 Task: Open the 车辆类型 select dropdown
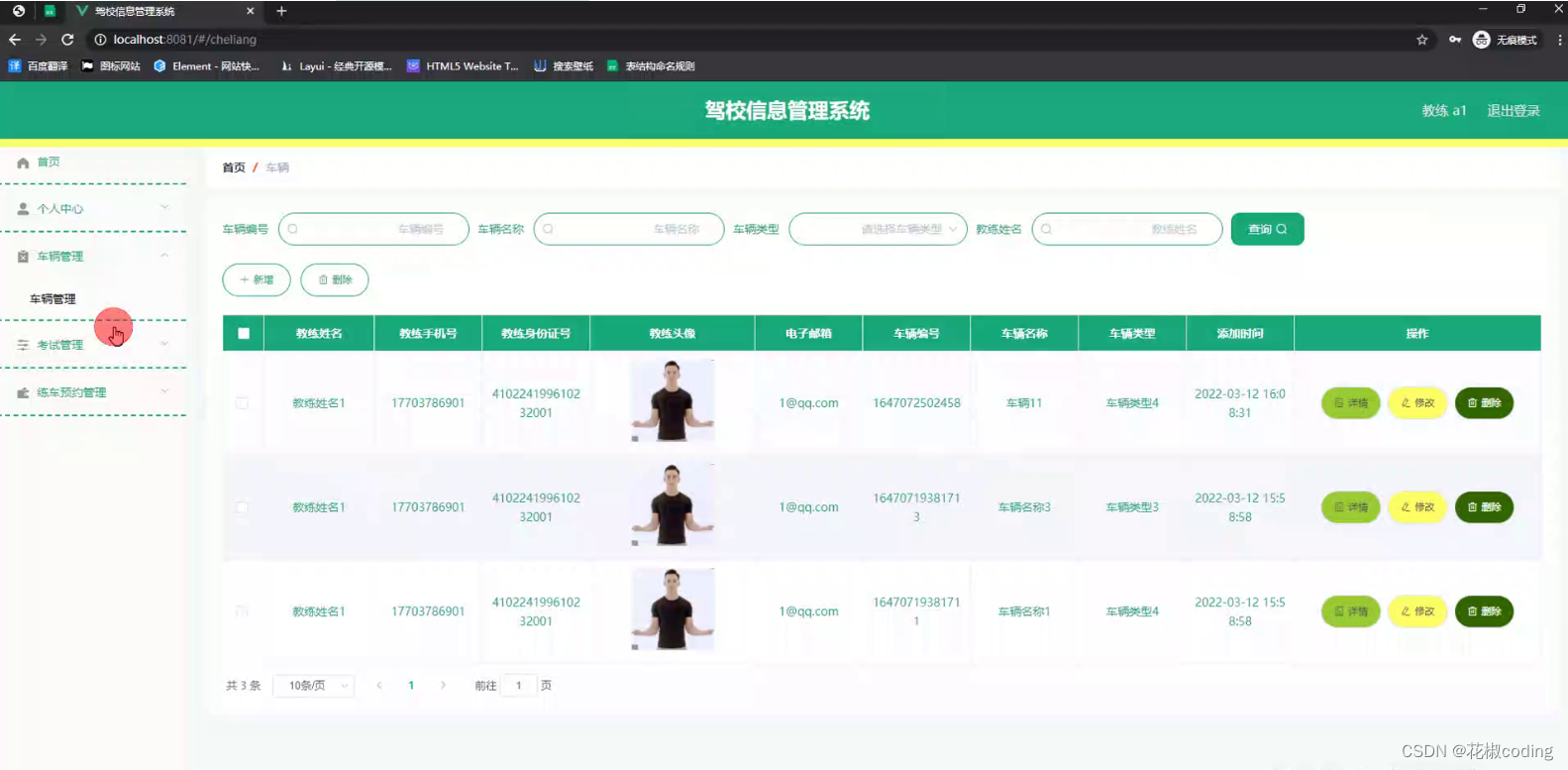878,229
